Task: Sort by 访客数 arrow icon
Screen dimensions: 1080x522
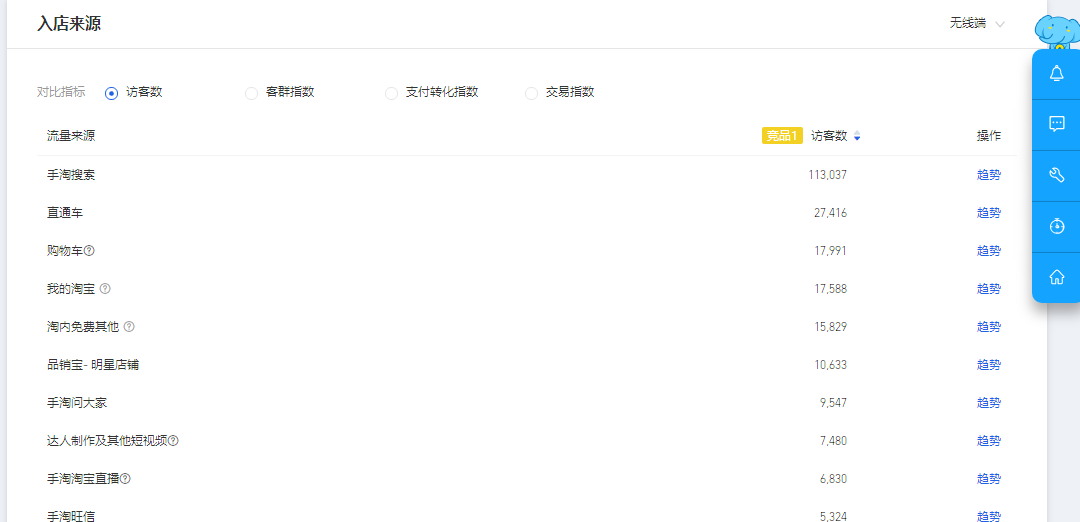Action: [x=856, y=136]
